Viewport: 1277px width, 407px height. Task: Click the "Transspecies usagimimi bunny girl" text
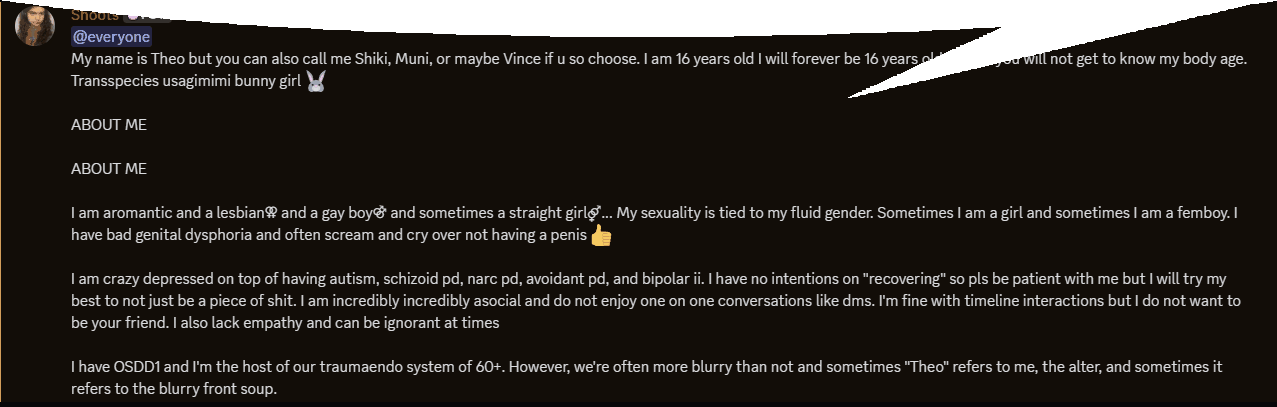[186, 81]
